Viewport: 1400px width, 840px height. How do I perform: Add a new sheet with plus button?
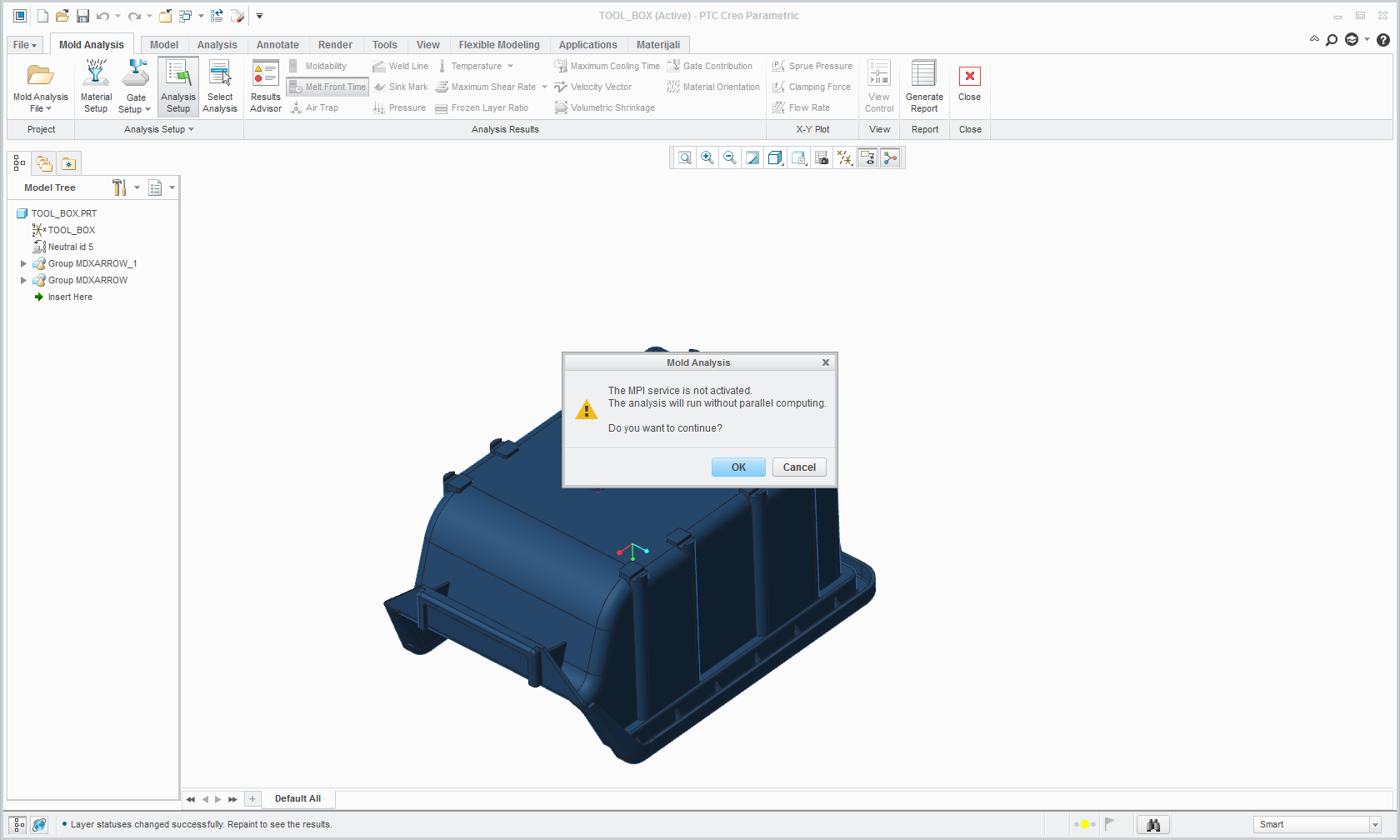pyautogui.click(x=252, y=798)
